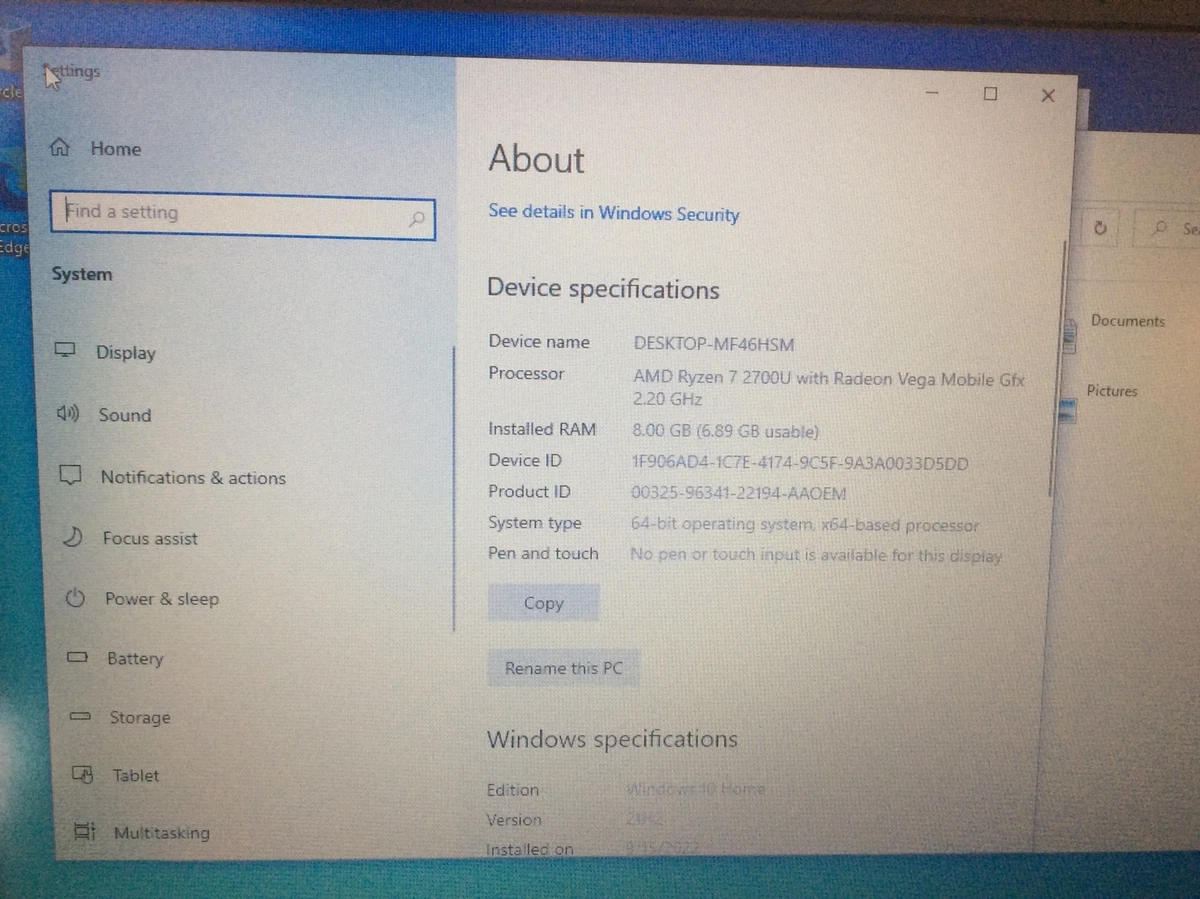Select the Storage drive icon in sidebar

(x=81, y=717)
